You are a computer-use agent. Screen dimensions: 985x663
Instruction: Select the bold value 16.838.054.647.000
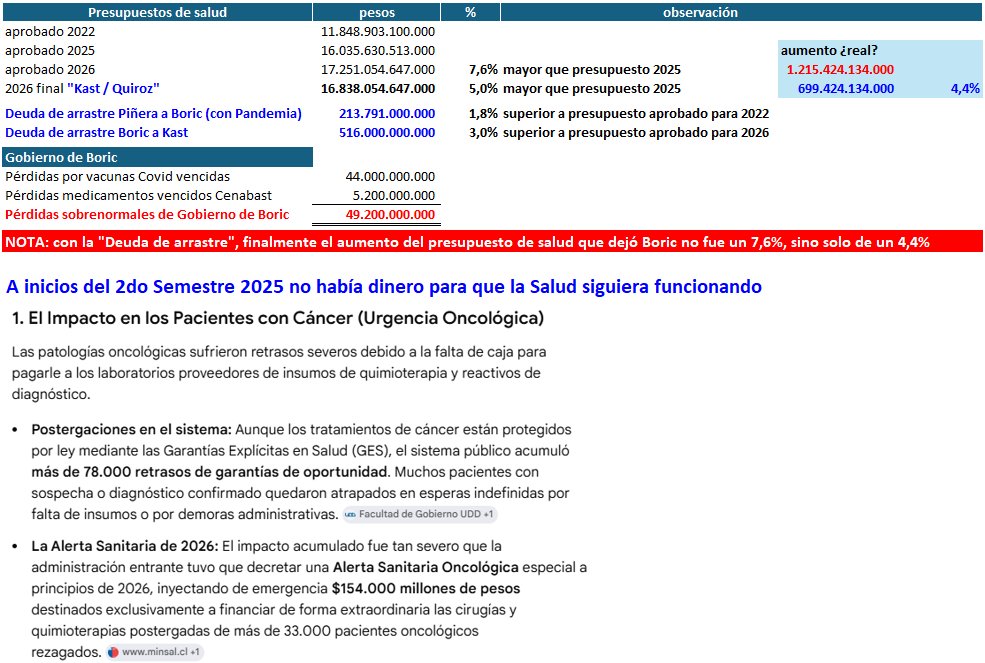pyautogui.click(x=378, y=88)
